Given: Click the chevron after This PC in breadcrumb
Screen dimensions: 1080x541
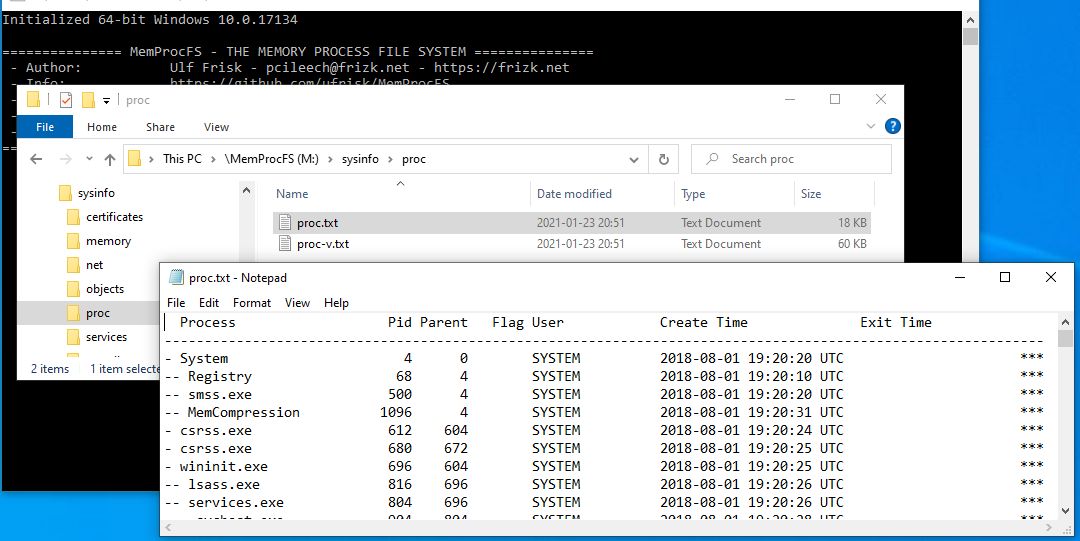Looking at the screenshot, I should (214, 159).
